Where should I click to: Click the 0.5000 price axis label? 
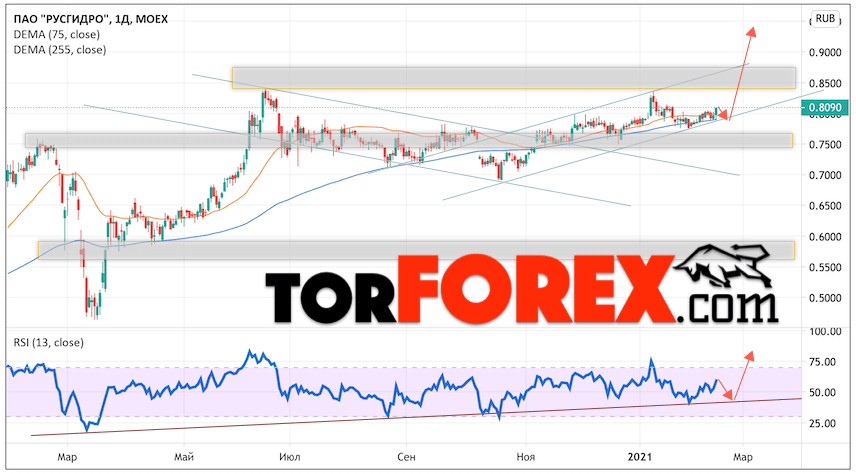point(824,298)
